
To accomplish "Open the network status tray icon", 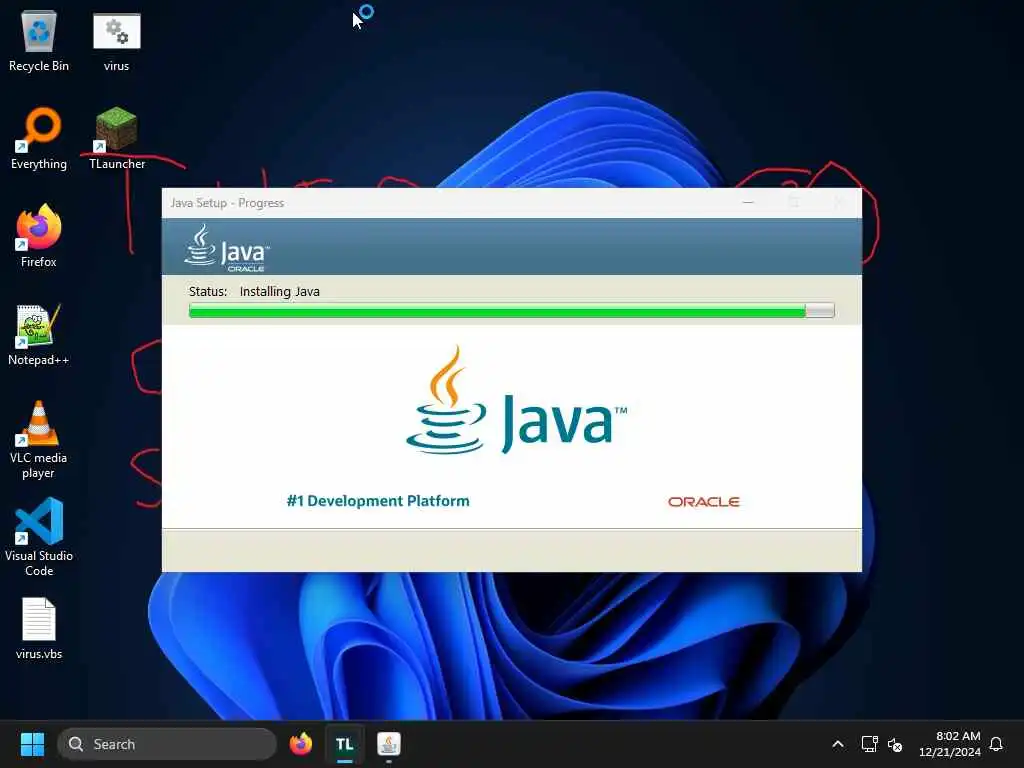I will pyautogui.click(x=869, y=744).
